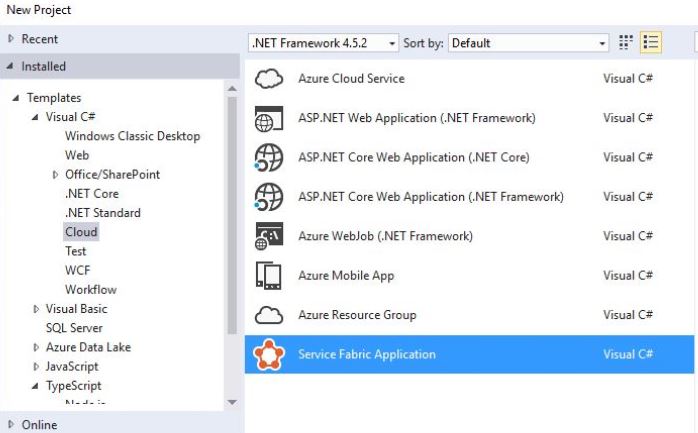The height and width of the screenshot is (433, 698).
Task: Expand the Visual Basic templates node
Action: 37,310
